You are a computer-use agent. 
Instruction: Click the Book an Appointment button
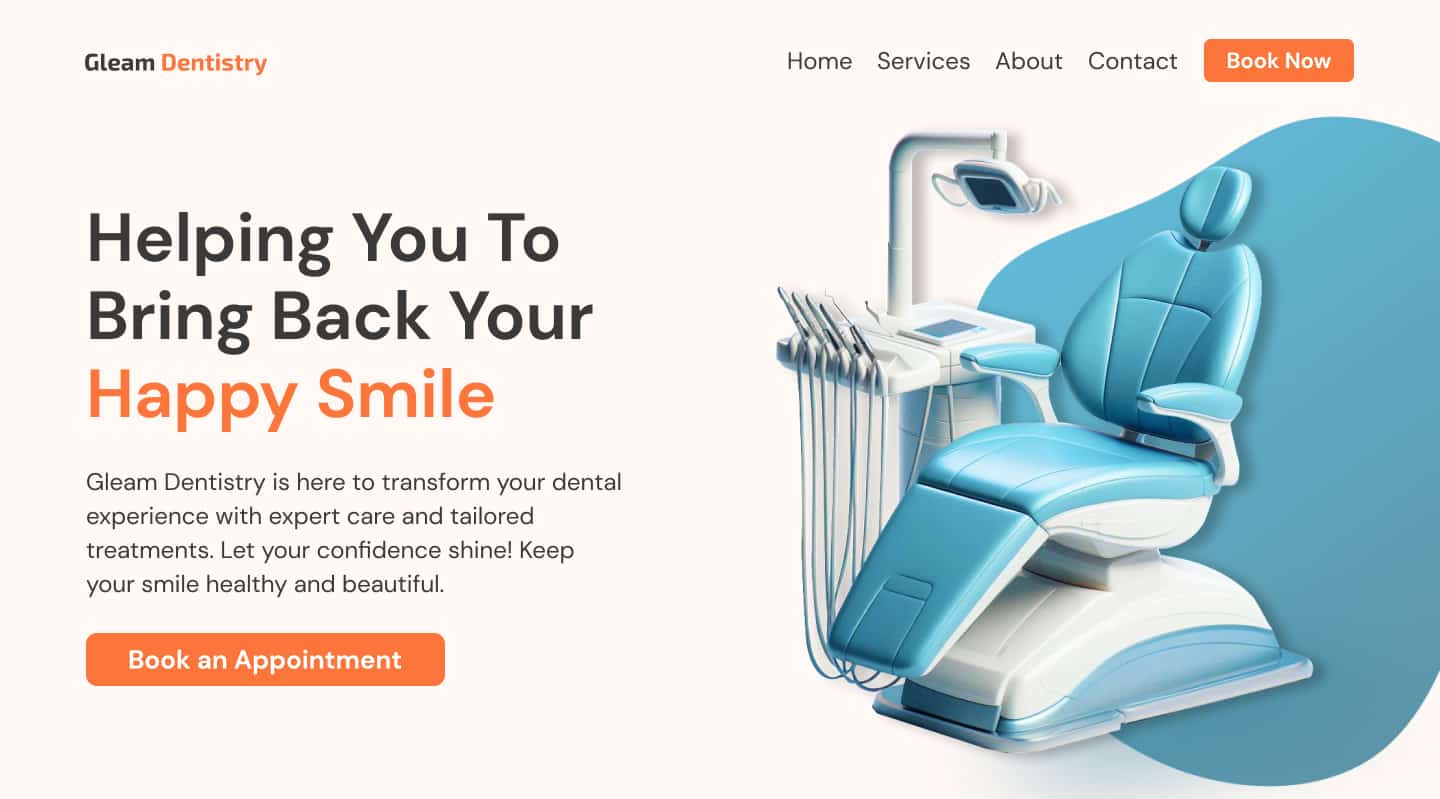tap(265, 659)
